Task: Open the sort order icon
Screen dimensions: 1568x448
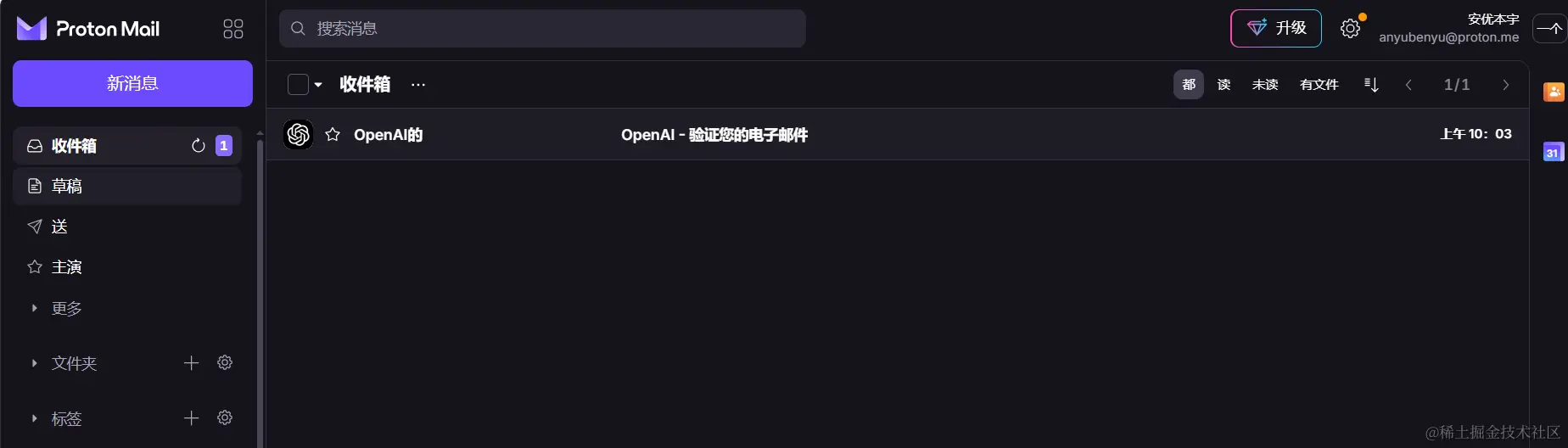Action: tap(1371, 84)
